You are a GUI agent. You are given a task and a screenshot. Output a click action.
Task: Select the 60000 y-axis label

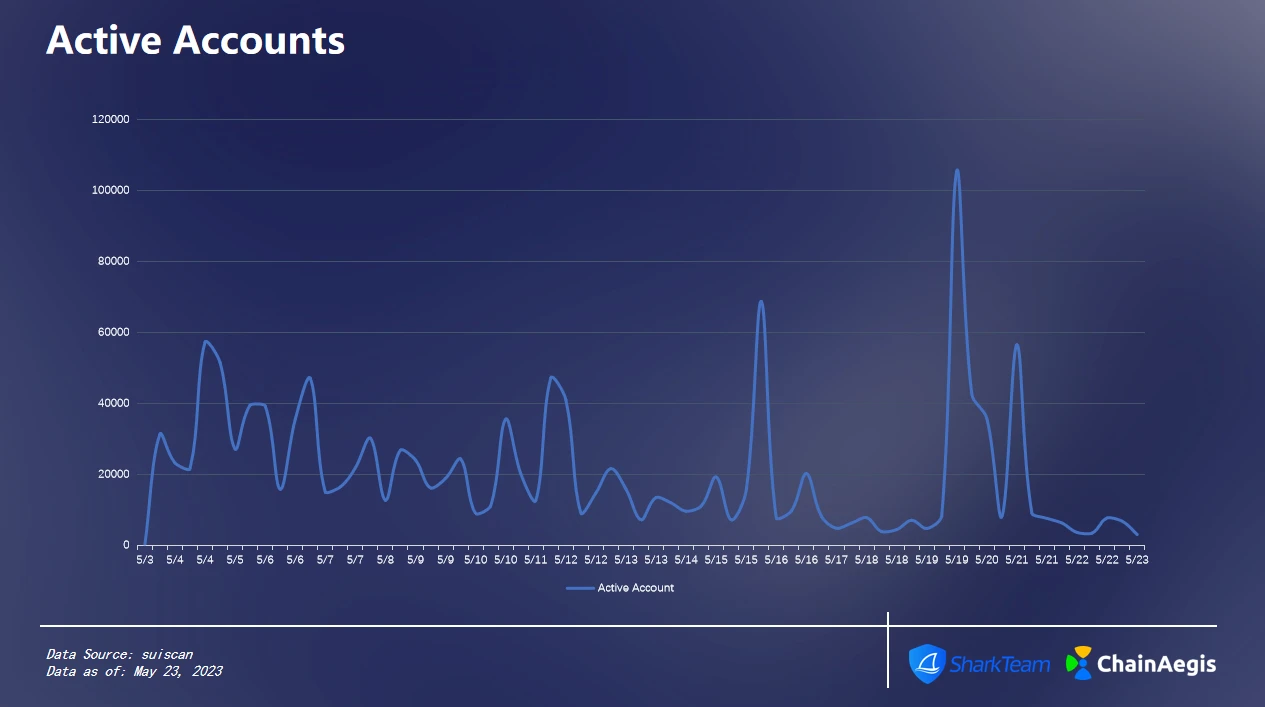tap(114, 332)
